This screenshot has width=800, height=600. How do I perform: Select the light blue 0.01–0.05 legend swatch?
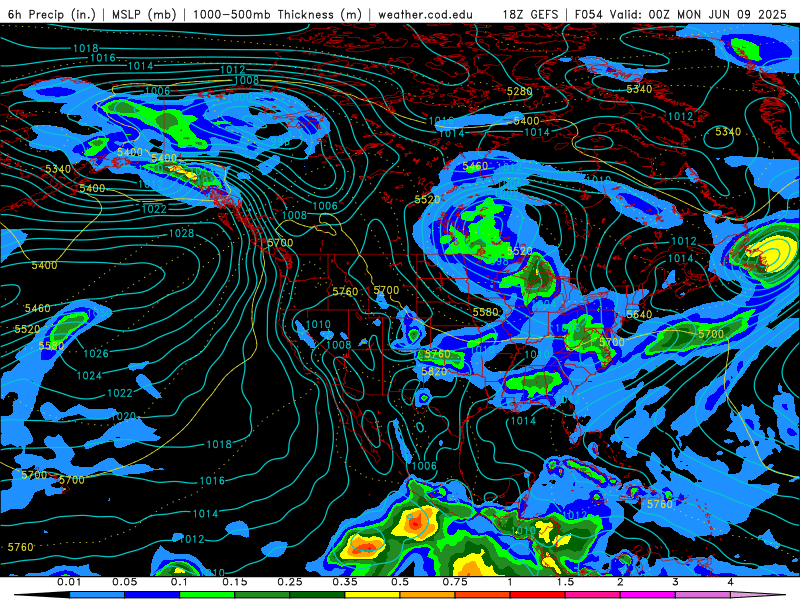[97, 595]
